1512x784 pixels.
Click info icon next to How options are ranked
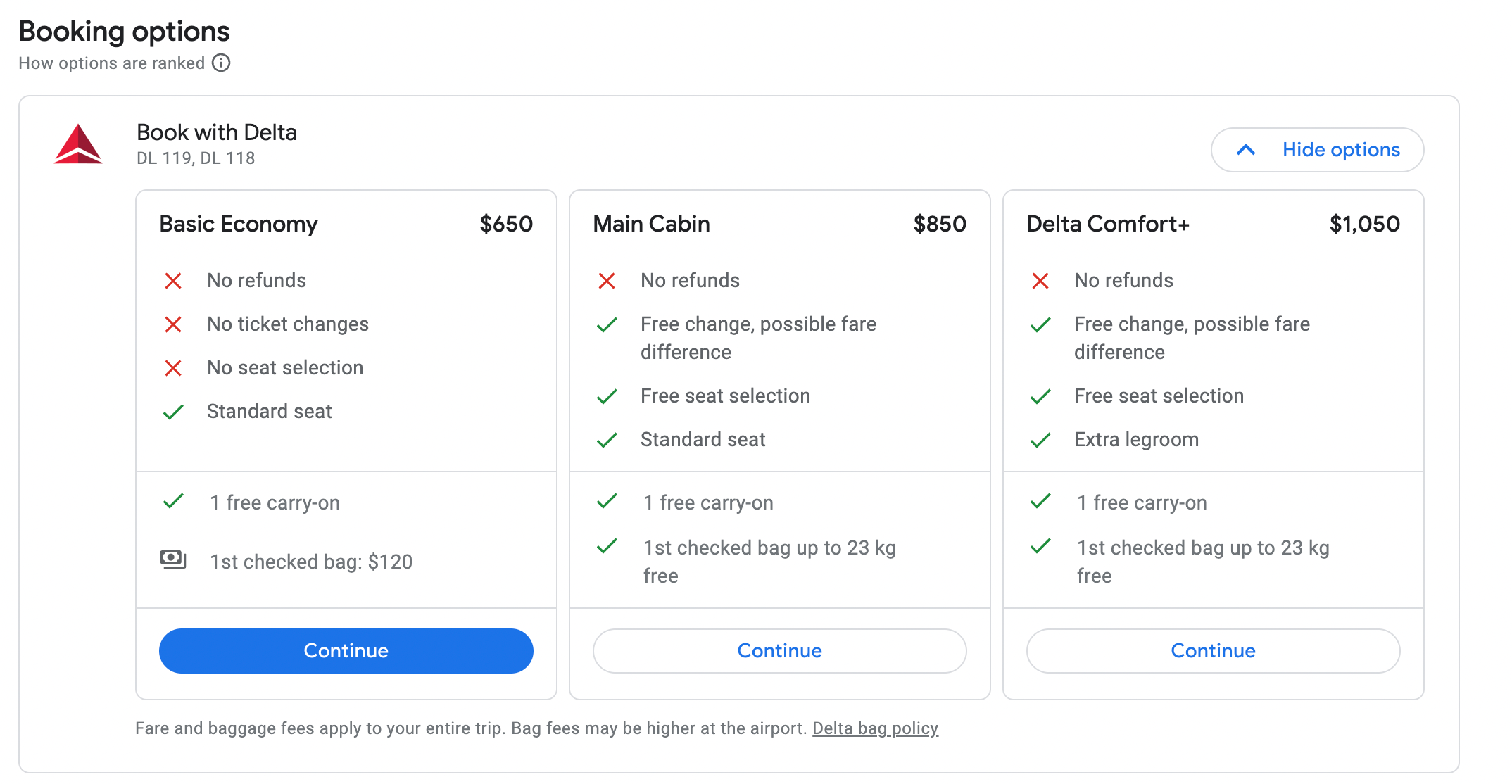221,63
